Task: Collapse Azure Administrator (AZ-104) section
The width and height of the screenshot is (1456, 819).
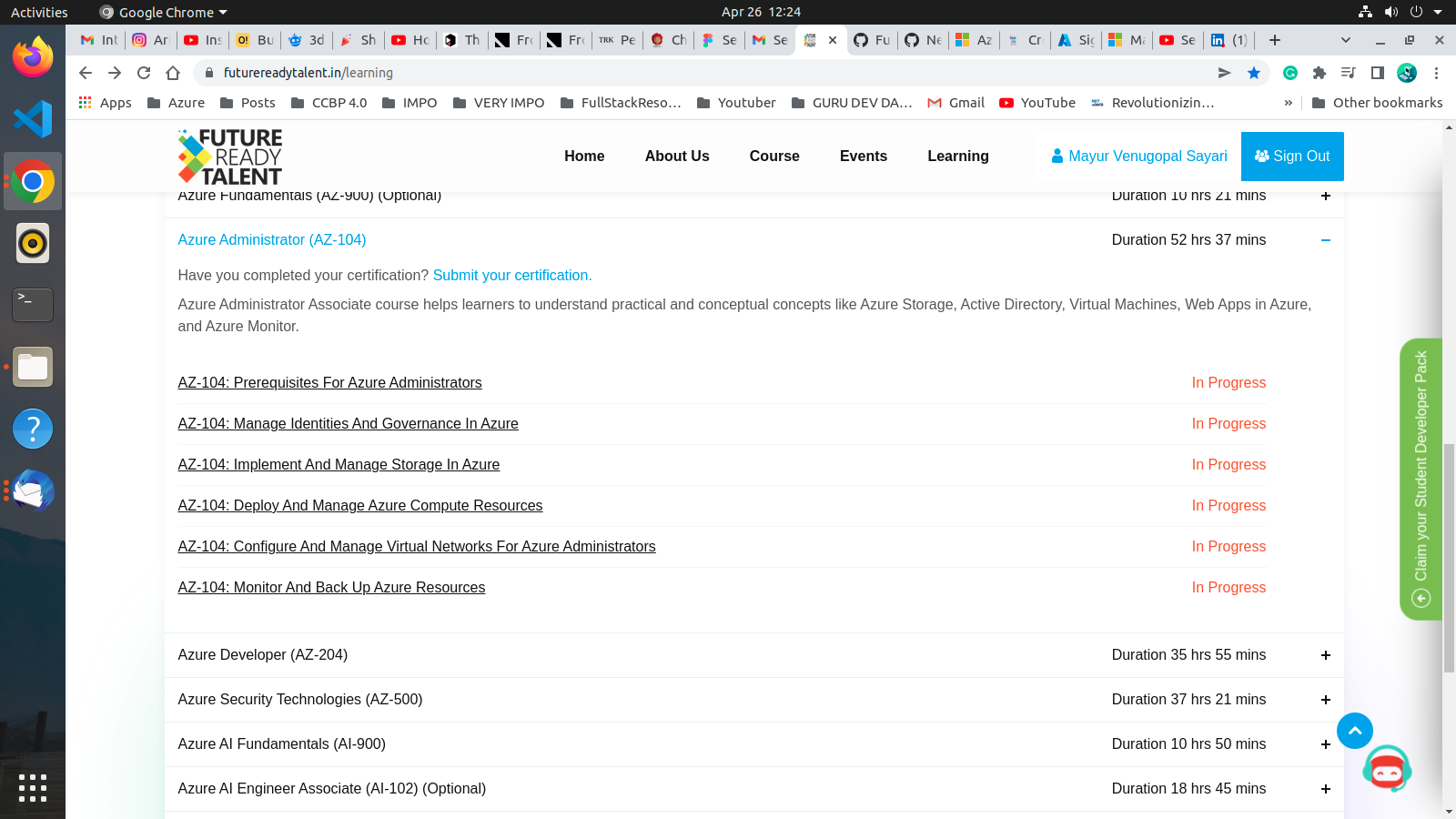Action: point(1326,240)
